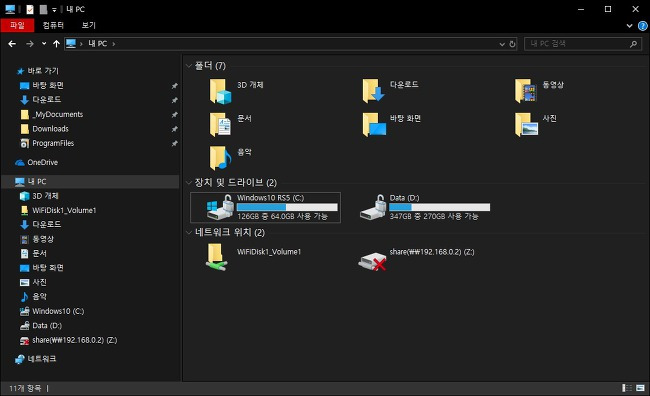Collapse the 네트워크 위치 (2) group
The image size is (650, 396).
click(x=189, y=232)
